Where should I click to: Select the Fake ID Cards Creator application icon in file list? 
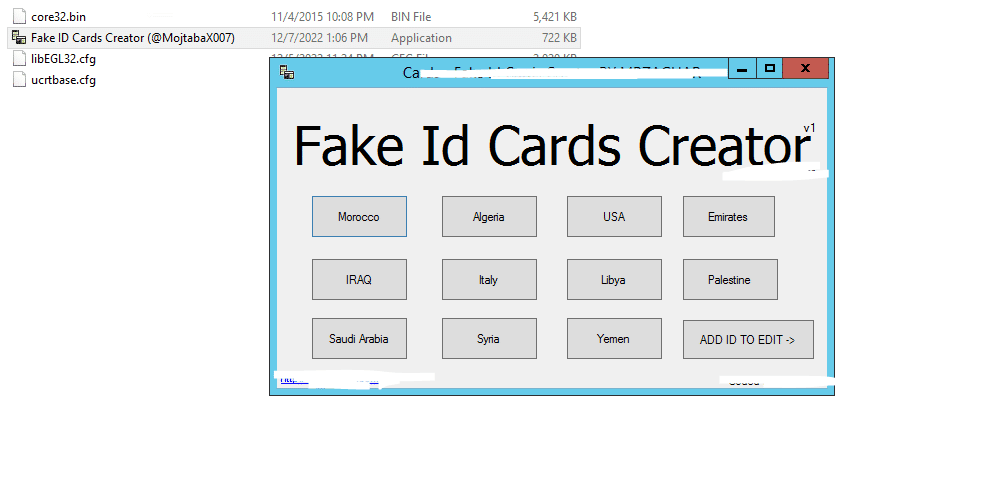tap(19, 38)
